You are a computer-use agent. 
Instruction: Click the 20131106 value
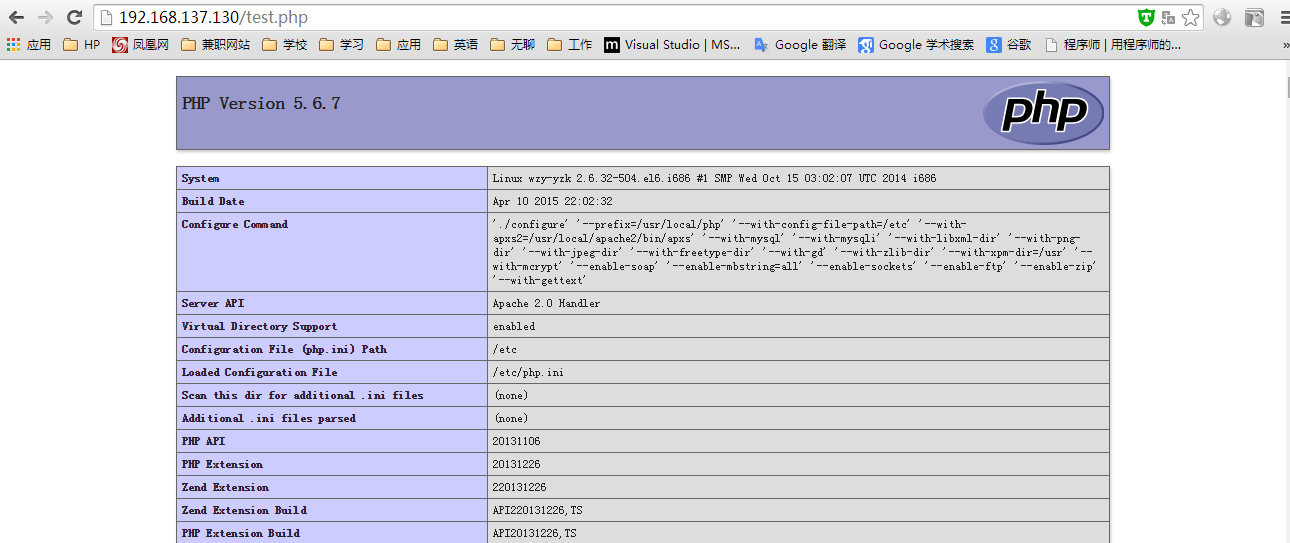tap(516, 441)
